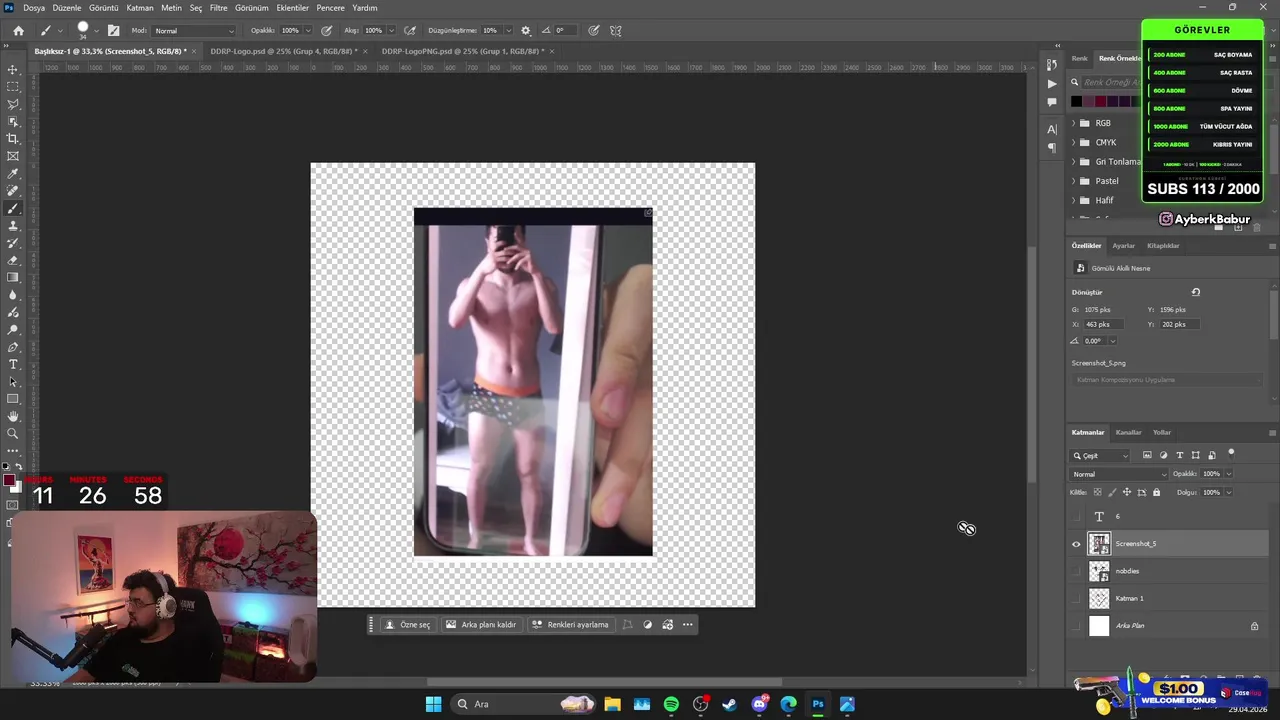Show the Katman 1 layer
The image size is (1280, 720).
click(1076, 598)
